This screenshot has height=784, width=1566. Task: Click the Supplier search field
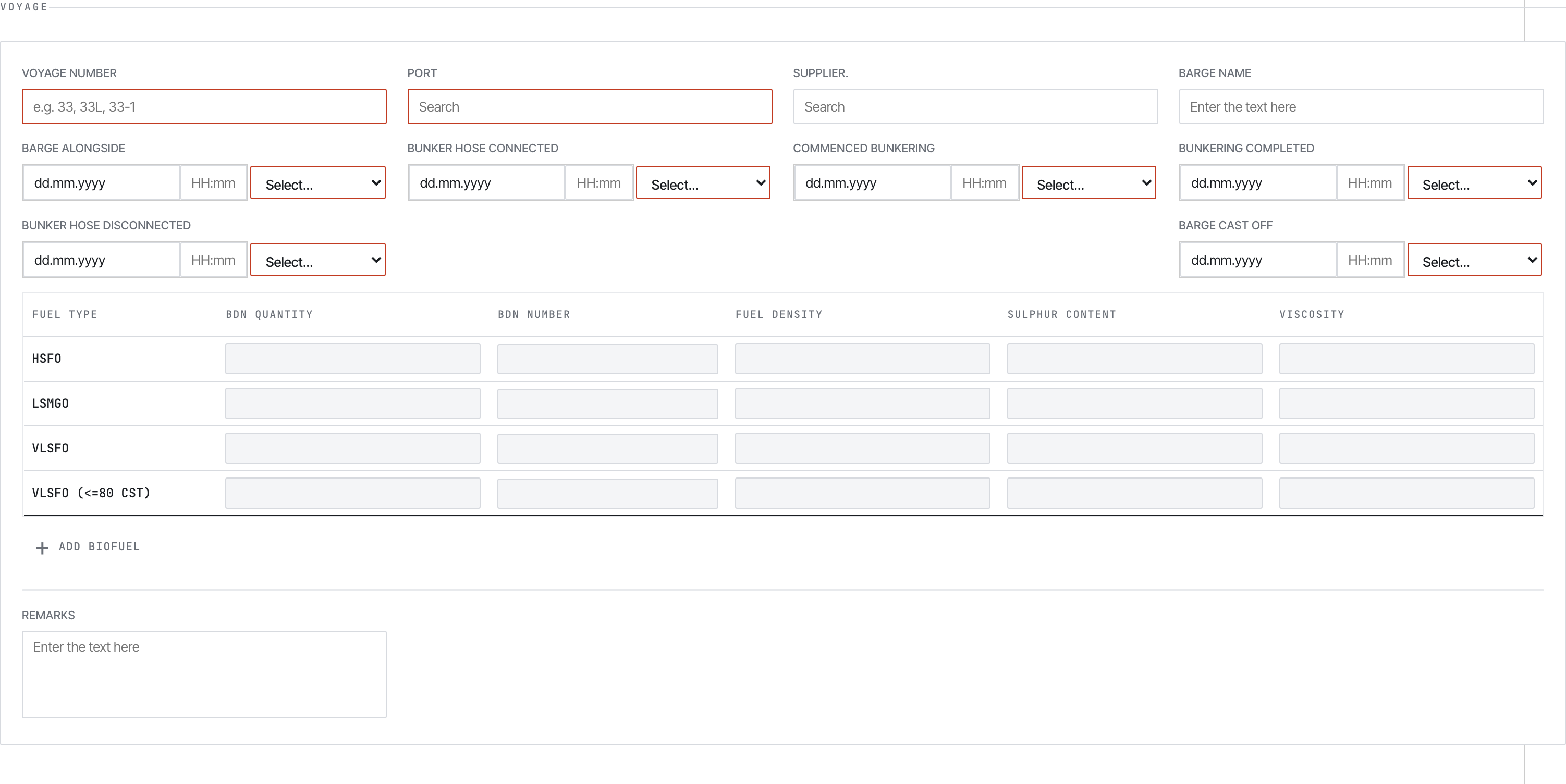[975, 107]
